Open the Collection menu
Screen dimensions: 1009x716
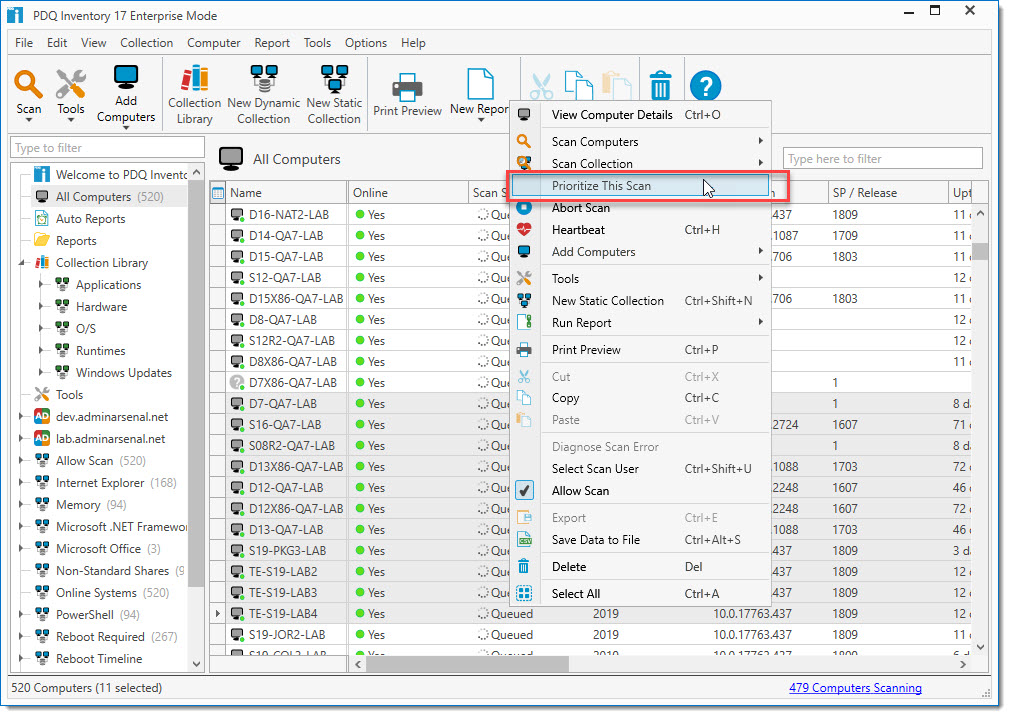[147, 43]
